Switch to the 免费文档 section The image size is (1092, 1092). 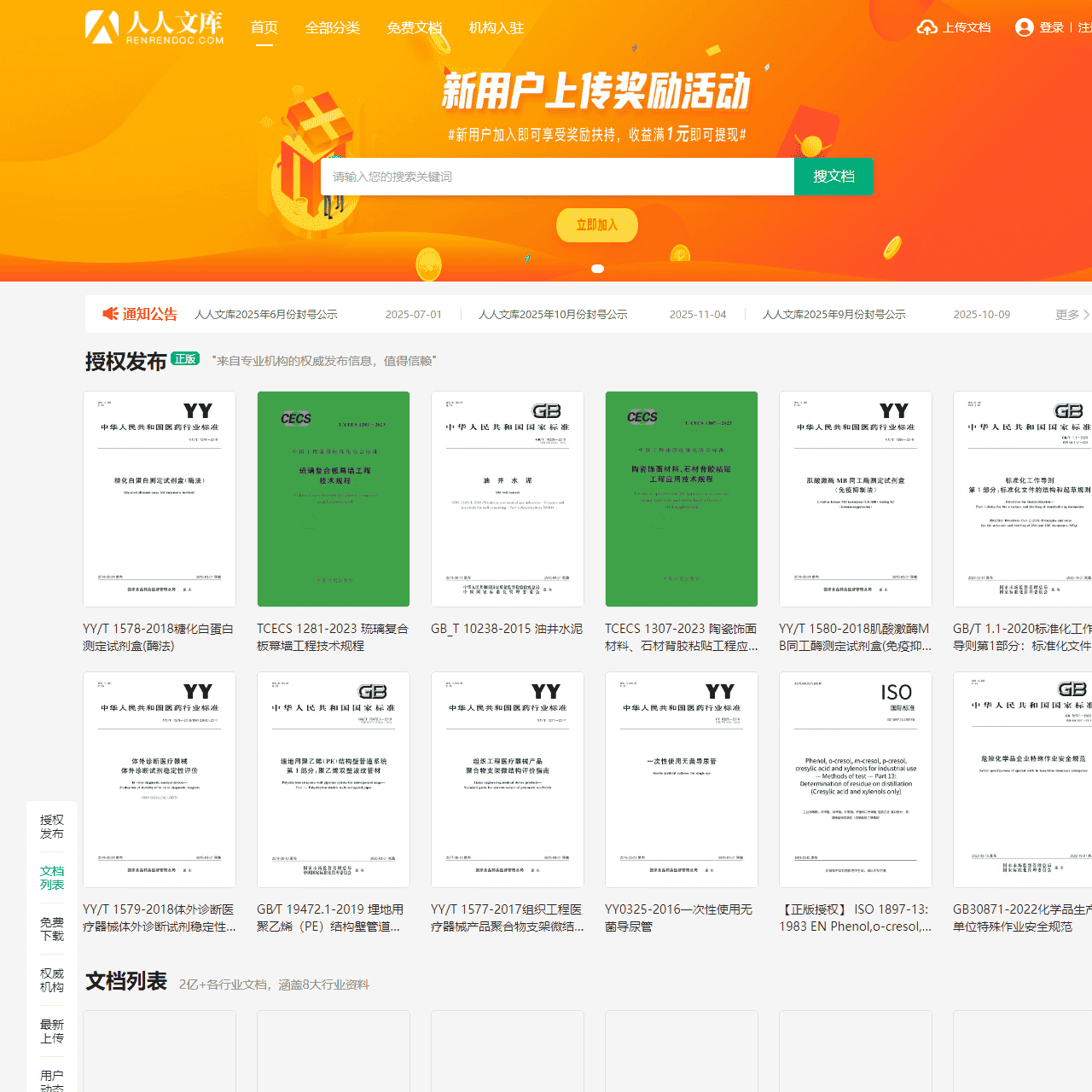click(415, 27)
